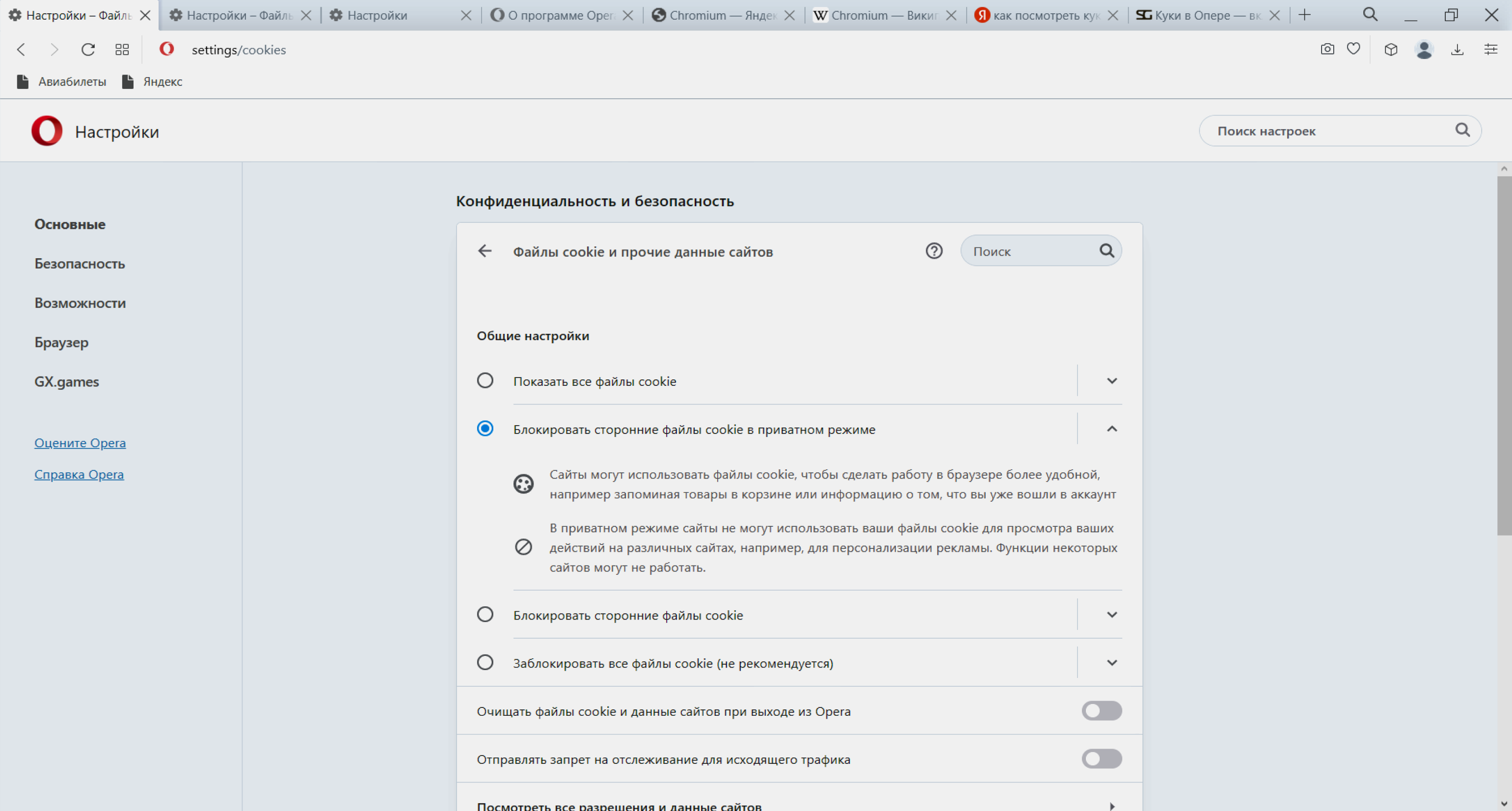Open the Браузер settings section

pos(62,342)
